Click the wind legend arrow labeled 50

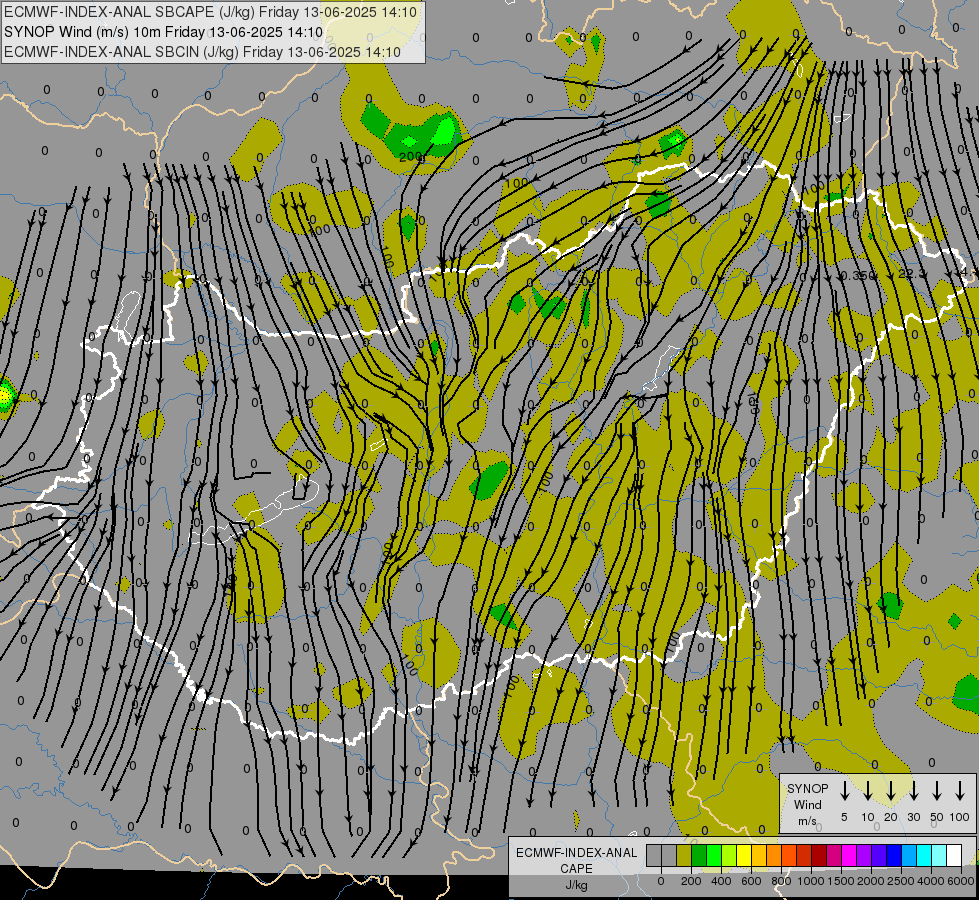(x=937, y=791)
